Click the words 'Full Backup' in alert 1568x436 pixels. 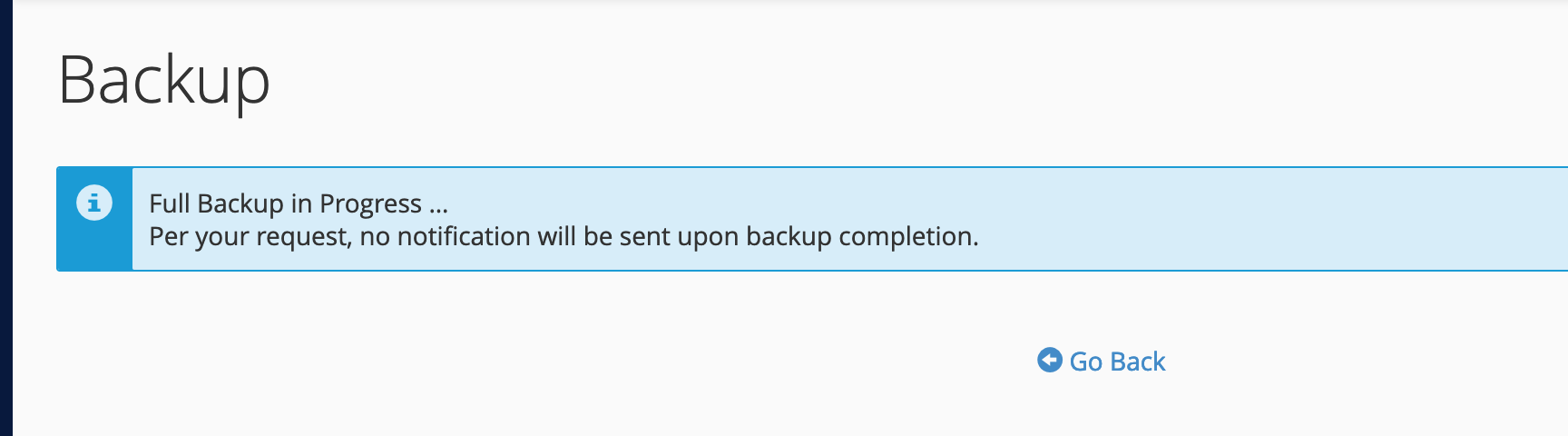pyautogui.click(x=216, y=203)
